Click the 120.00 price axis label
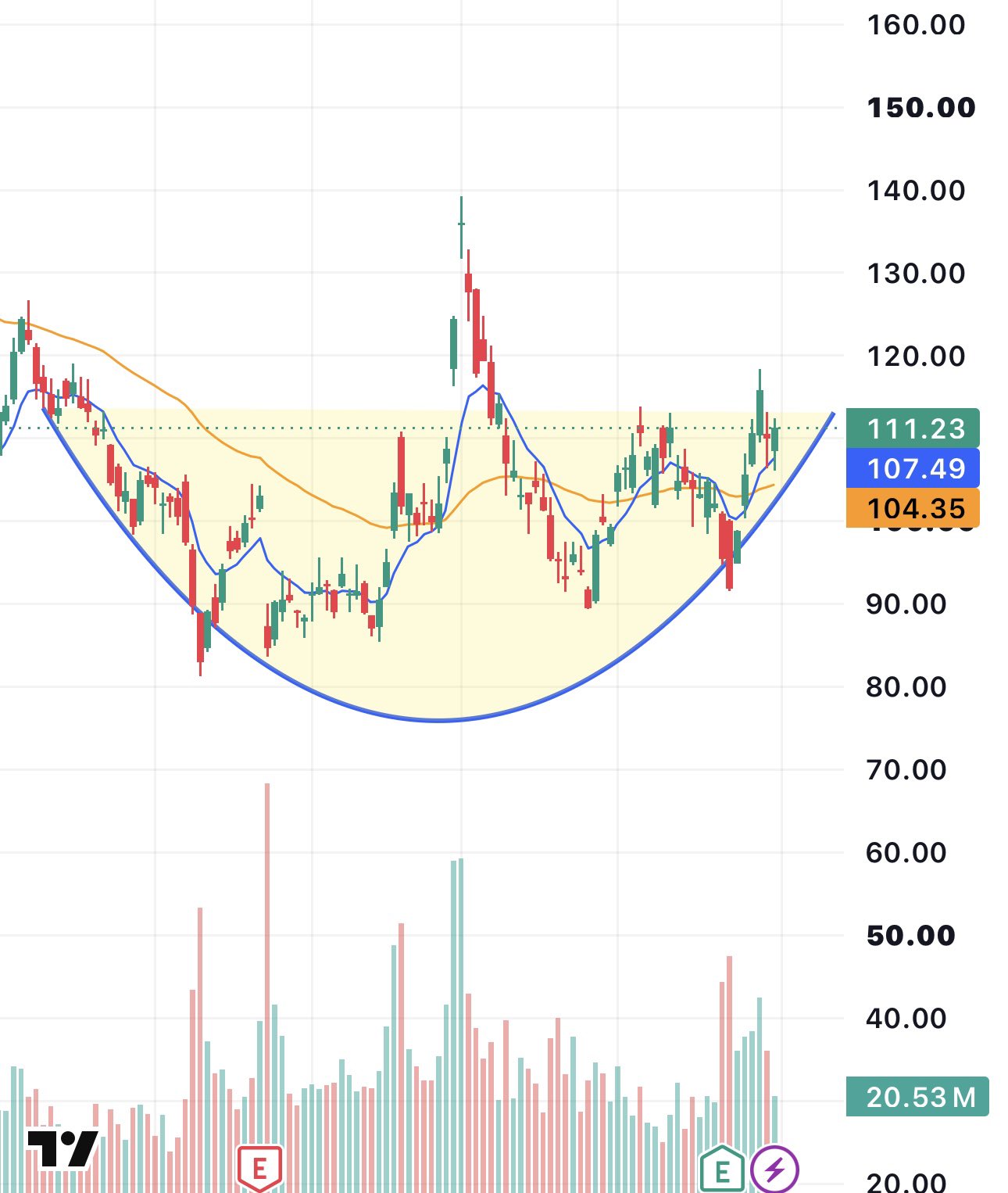Image resolution: width=1008 pixels, height=1193 pixels. (916, 356)
